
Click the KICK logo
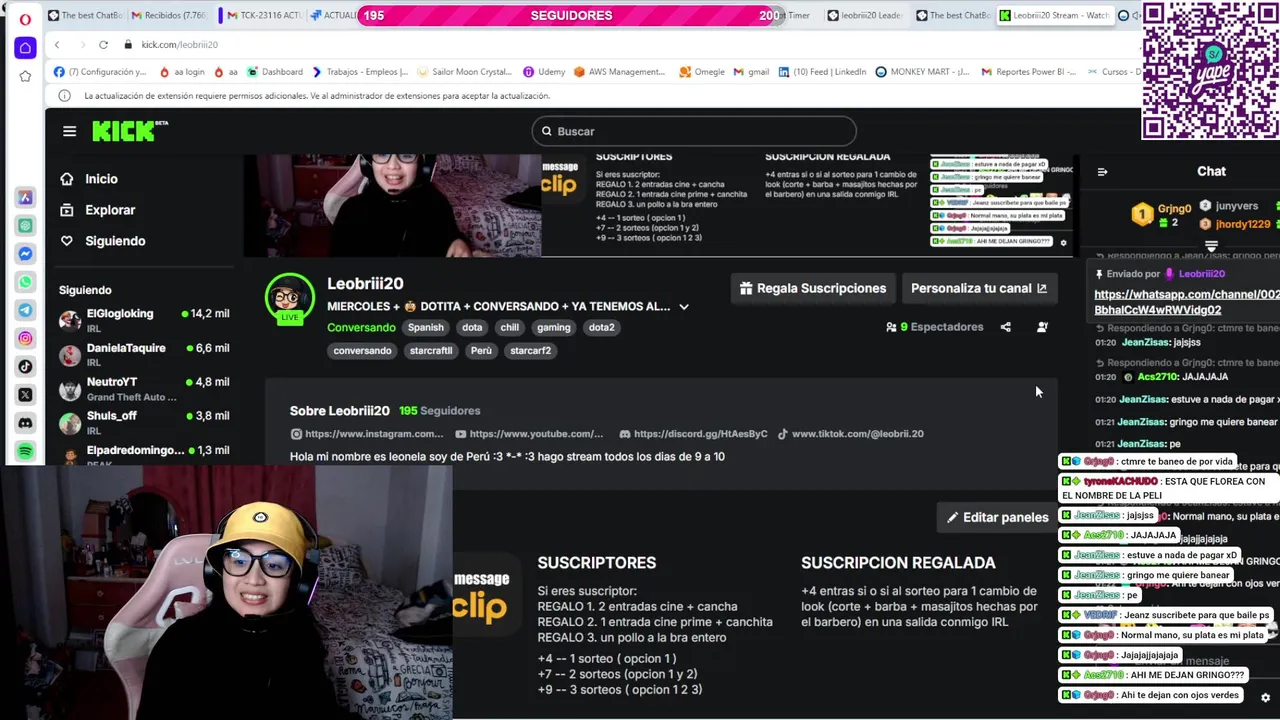tap(129, 131)
